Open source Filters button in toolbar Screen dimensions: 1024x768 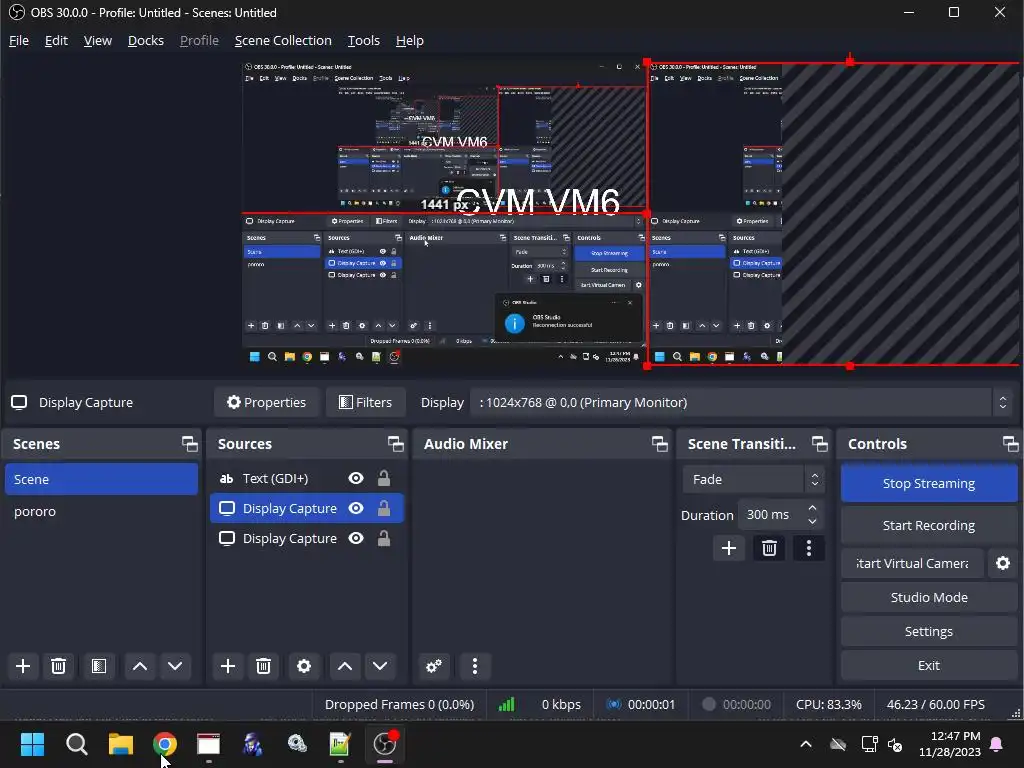[366, 402]
